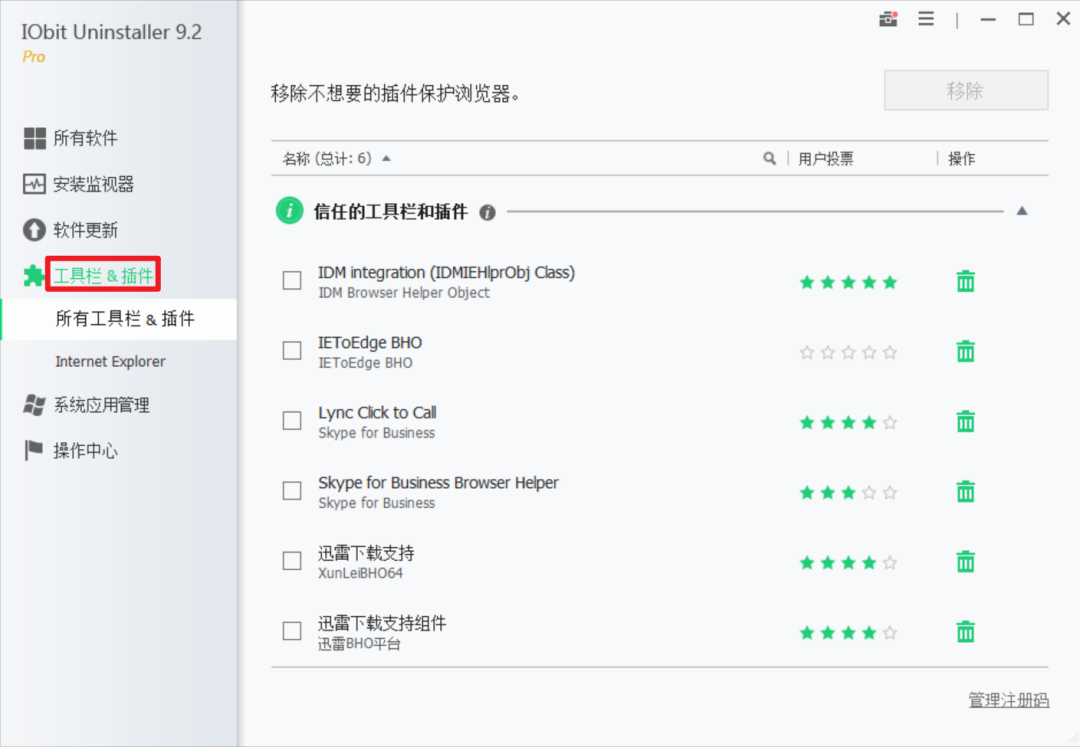The image size is (1080, 747).
Task: Sort list by name using header arrow
Action: (x=386, y=158)
